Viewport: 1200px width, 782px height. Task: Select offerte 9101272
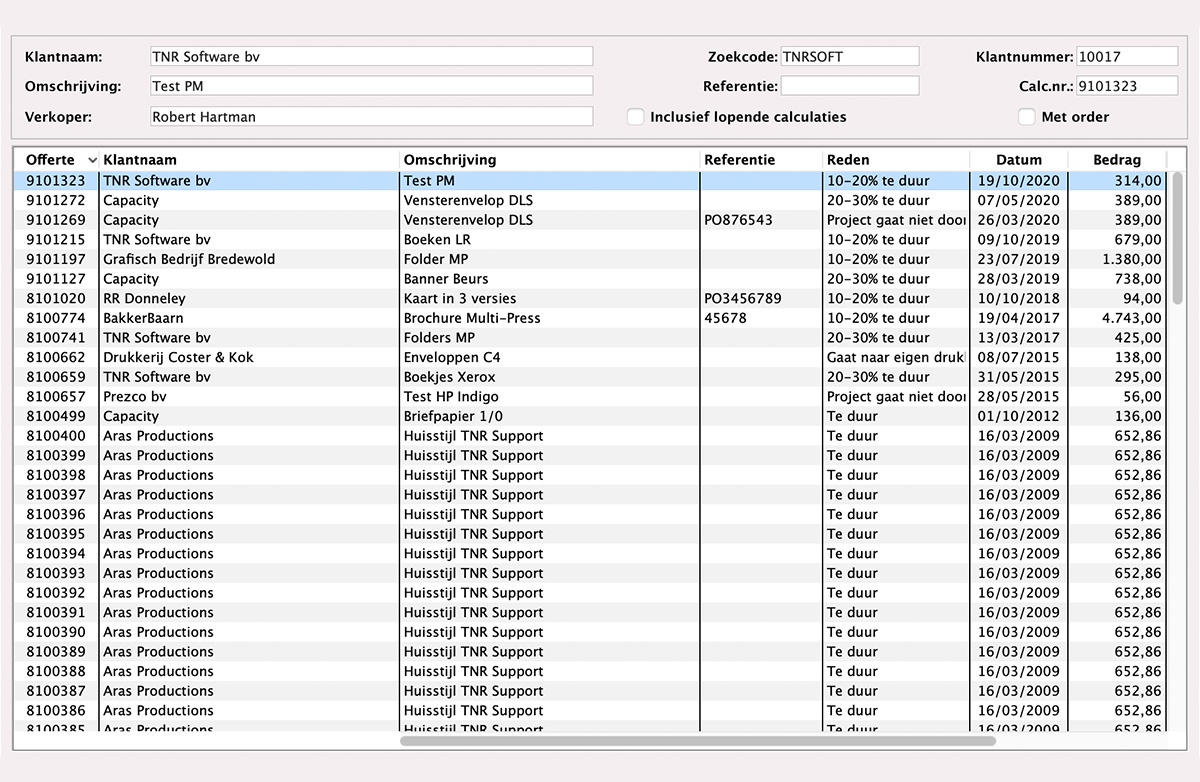point(55,201)
